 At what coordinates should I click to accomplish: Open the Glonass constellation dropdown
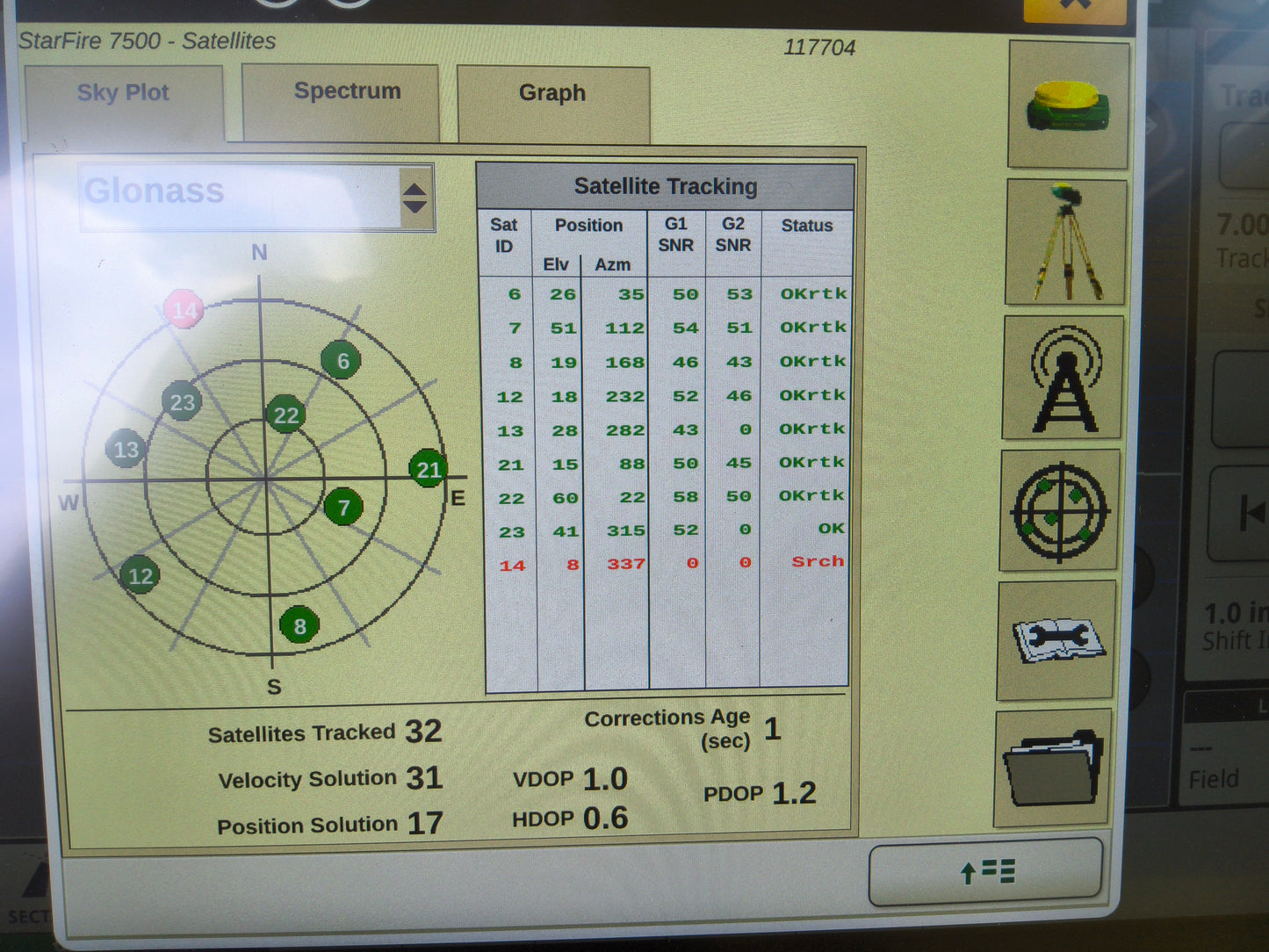pyautogui.click(x=256, y=197)
